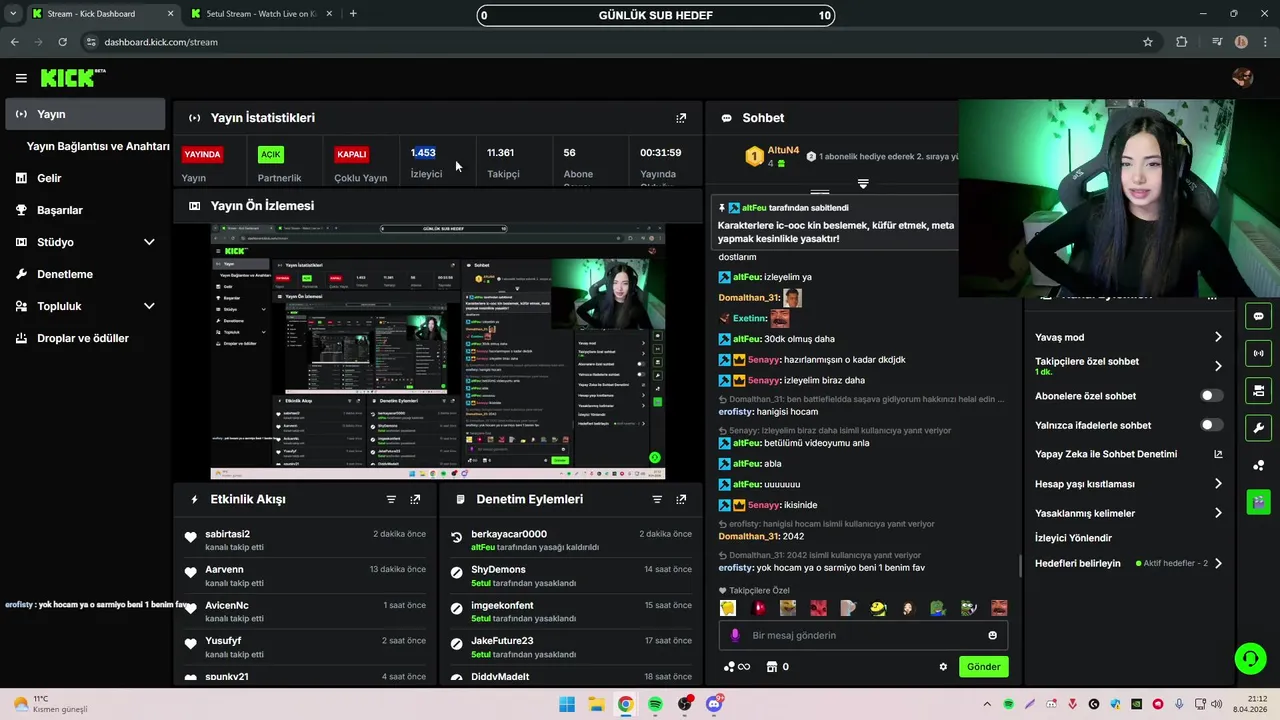Viewport: 1280px width, 720px height.
Task: Open the wrench tools icon in the right bar
Action: point(1258,428)
